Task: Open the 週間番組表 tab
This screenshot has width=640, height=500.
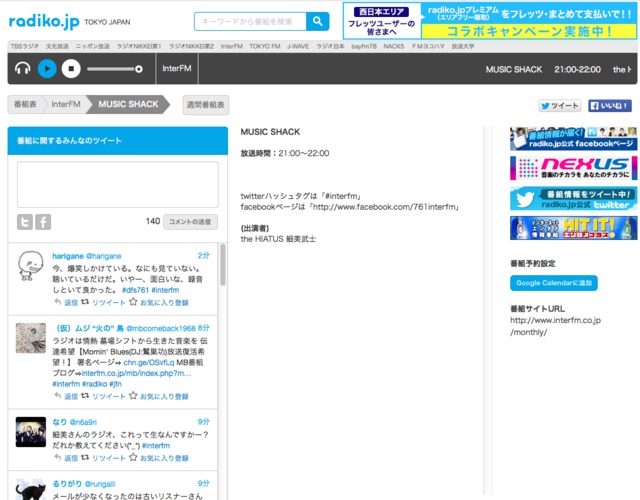Action: point(206,104)
